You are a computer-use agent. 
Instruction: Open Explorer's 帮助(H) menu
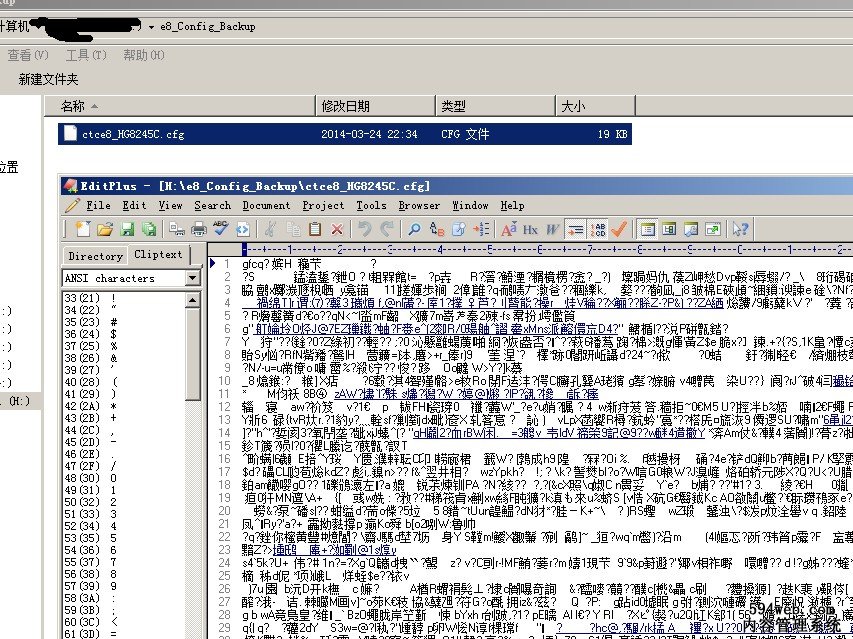144,55
